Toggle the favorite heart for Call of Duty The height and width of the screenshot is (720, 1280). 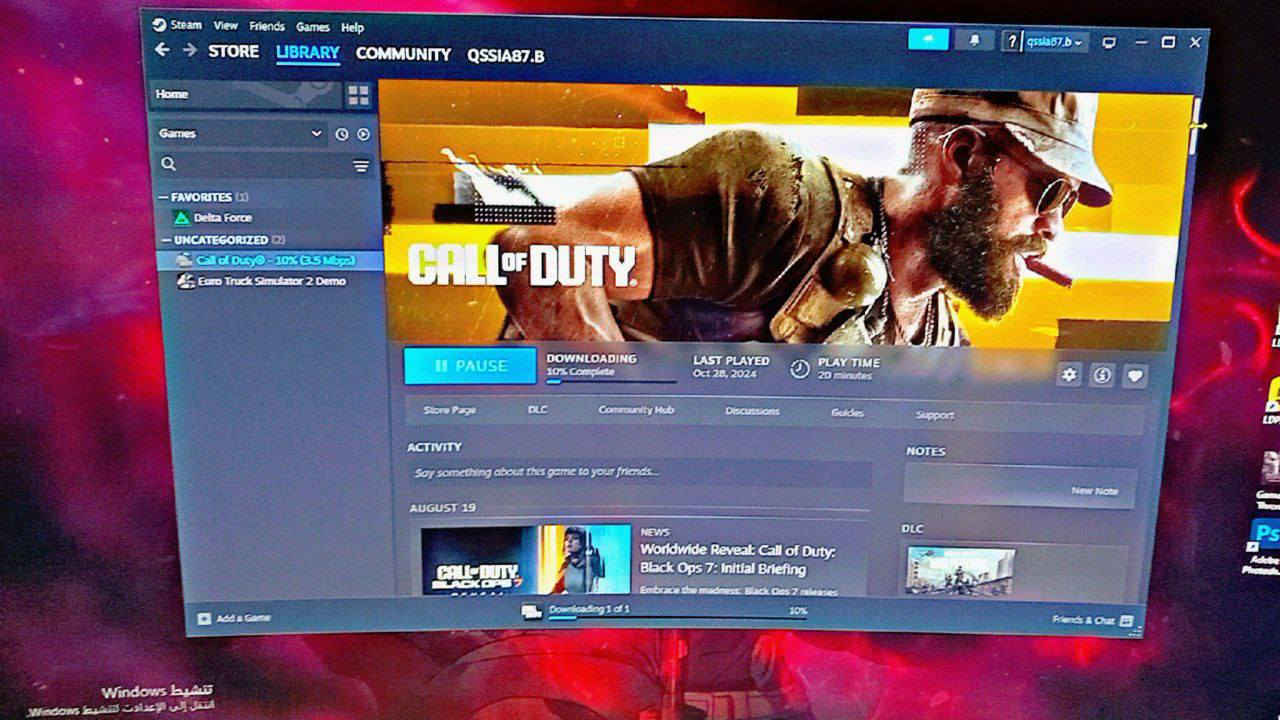(1135, 375)
